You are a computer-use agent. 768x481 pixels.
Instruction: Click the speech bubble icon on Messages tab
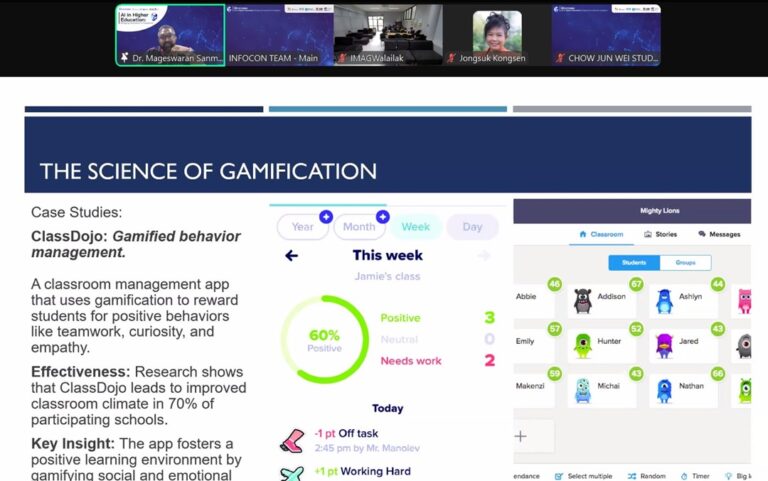(702, 234)
